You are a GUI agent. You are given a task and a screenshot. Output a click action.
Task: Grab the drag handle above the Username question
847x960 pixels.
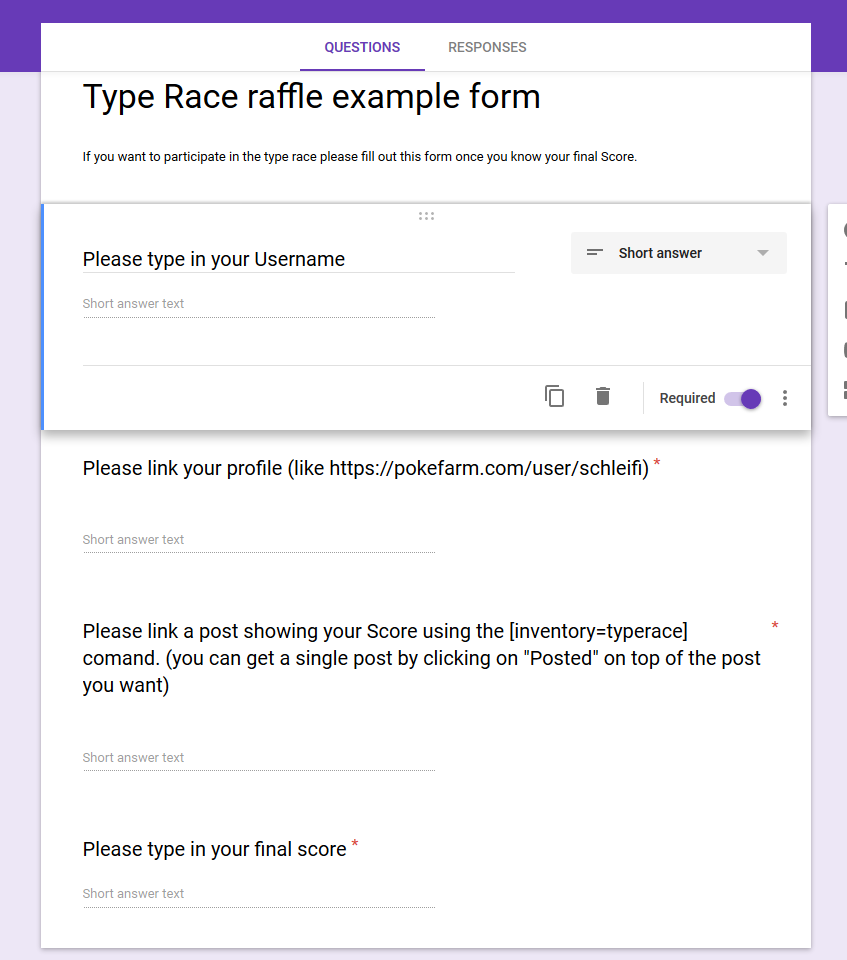(x=426, y=216)
